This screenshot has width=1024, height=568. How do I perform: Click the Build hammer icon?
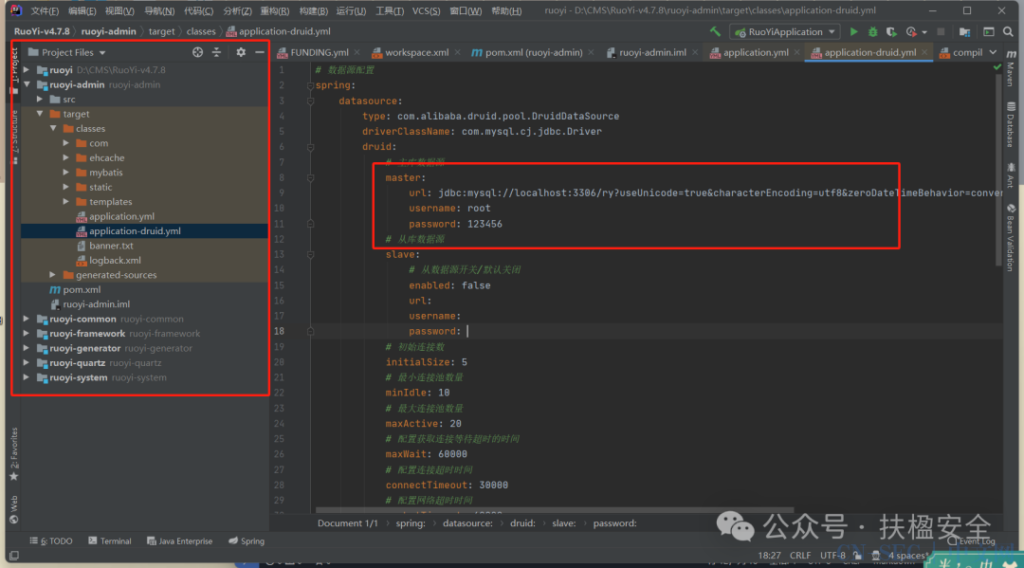[x=715, y=31]
